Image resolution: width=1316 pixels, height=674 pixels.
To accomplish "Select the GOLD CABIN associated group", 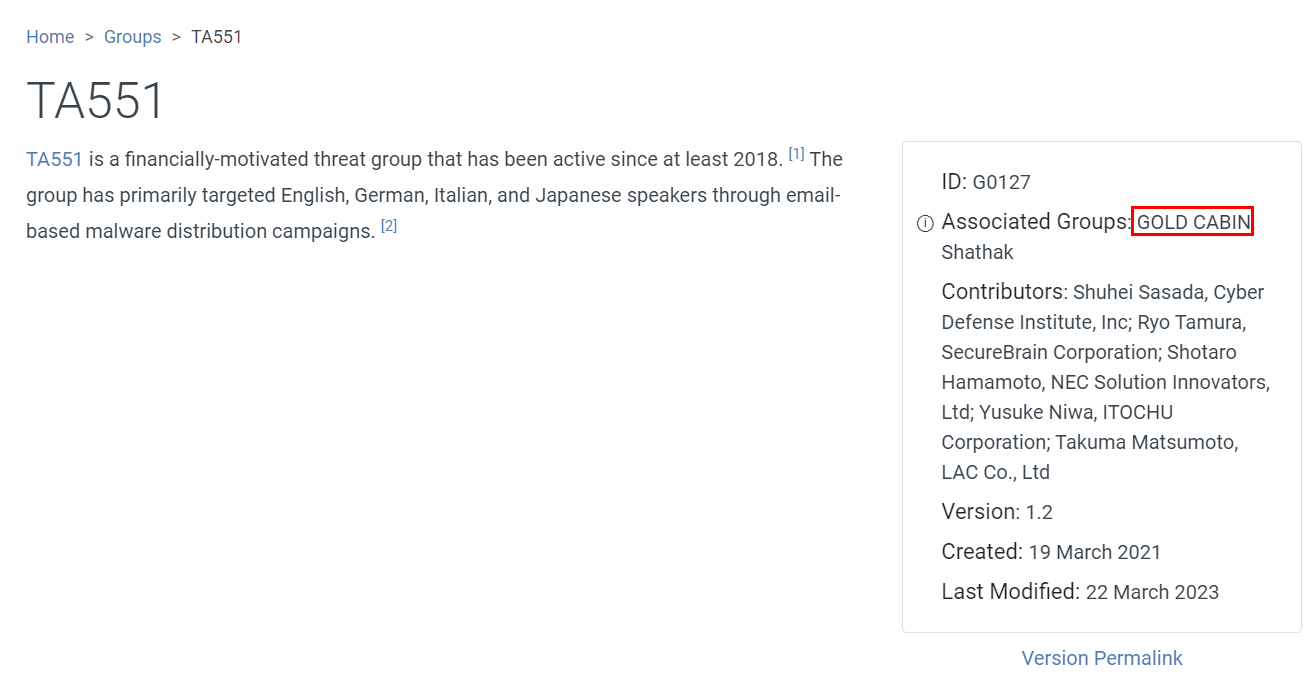I will (x=1193, y=222).
